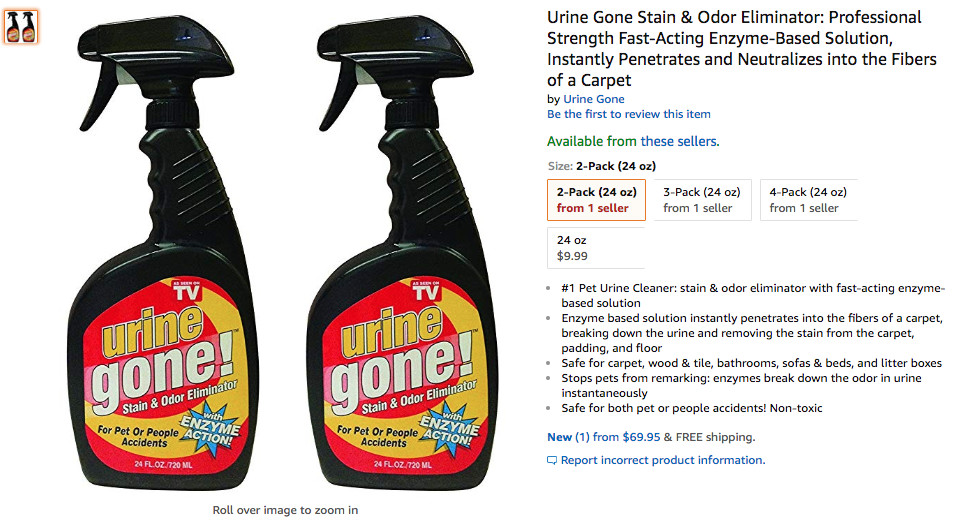Click the left bottle's spray trigger
Screen dimensions: 961x521
pos(102,93)
